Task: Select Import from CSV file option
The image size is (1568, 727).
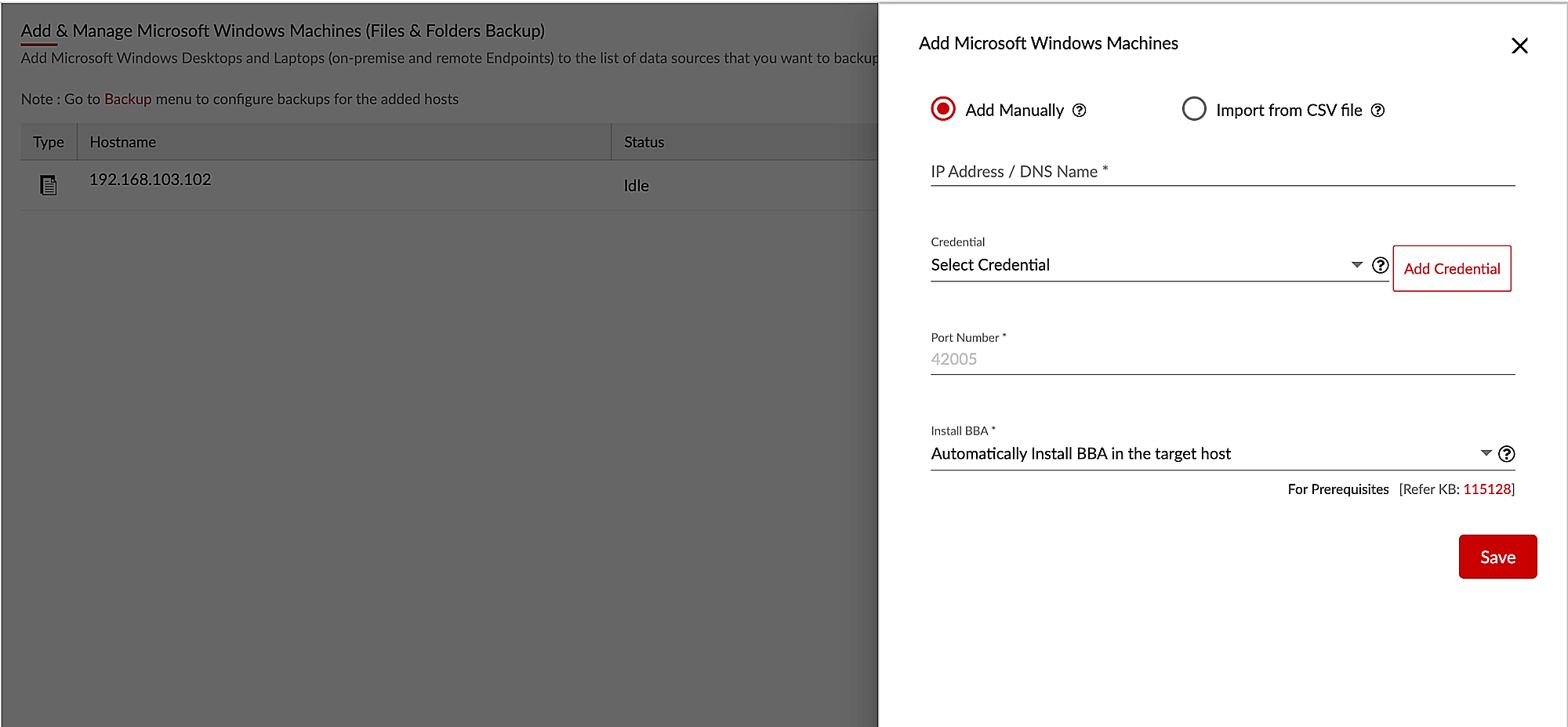Action: point(1194,109)
